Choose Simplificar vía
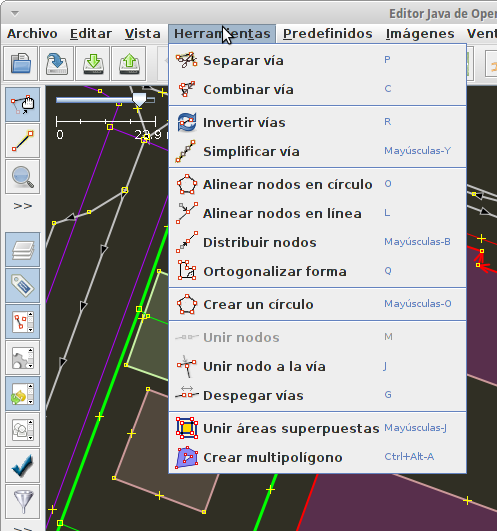 click(x=318, y=152)
